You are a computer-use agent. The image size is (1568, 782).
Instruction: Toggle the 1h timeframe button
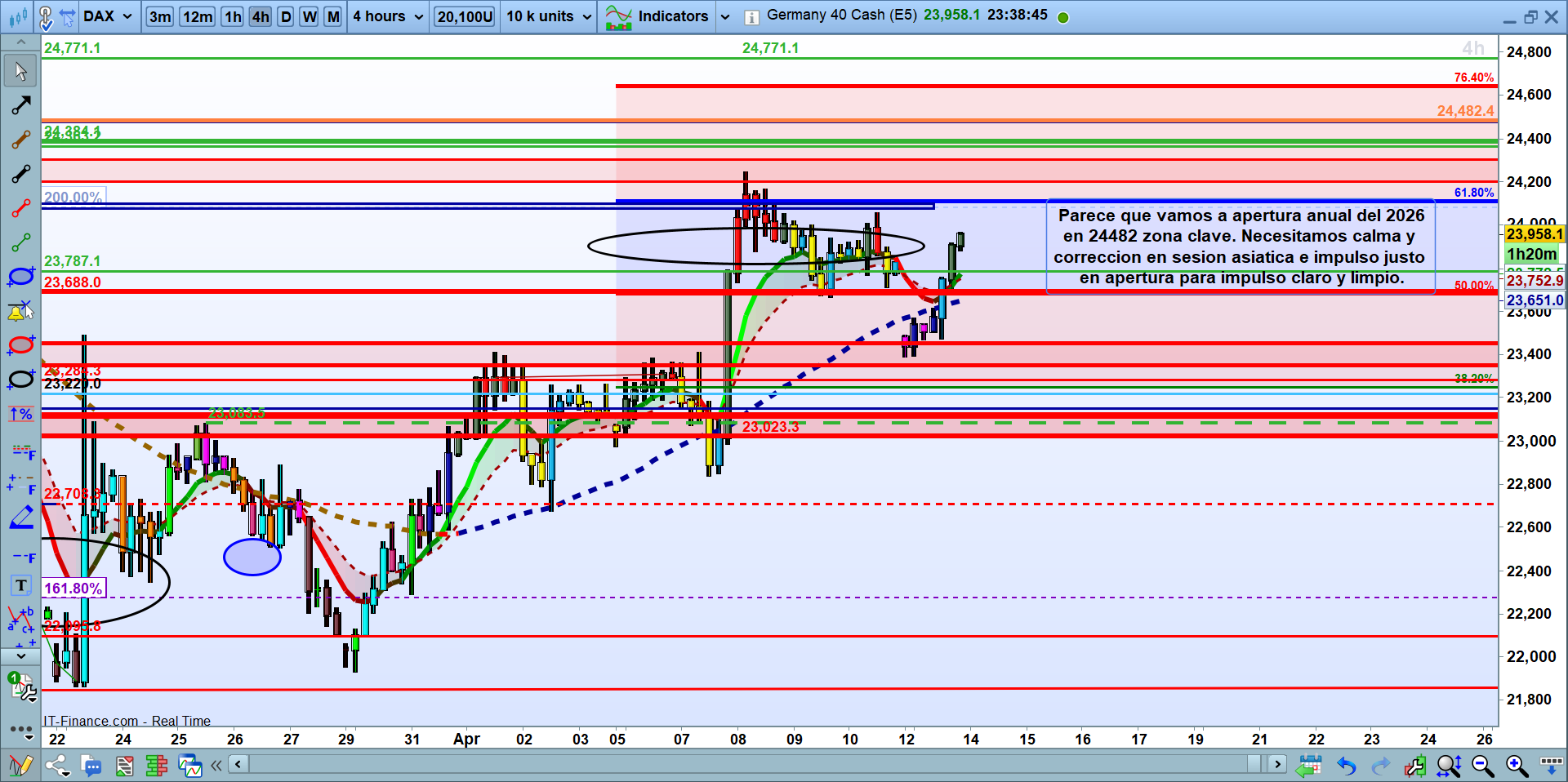click(233, 16)
